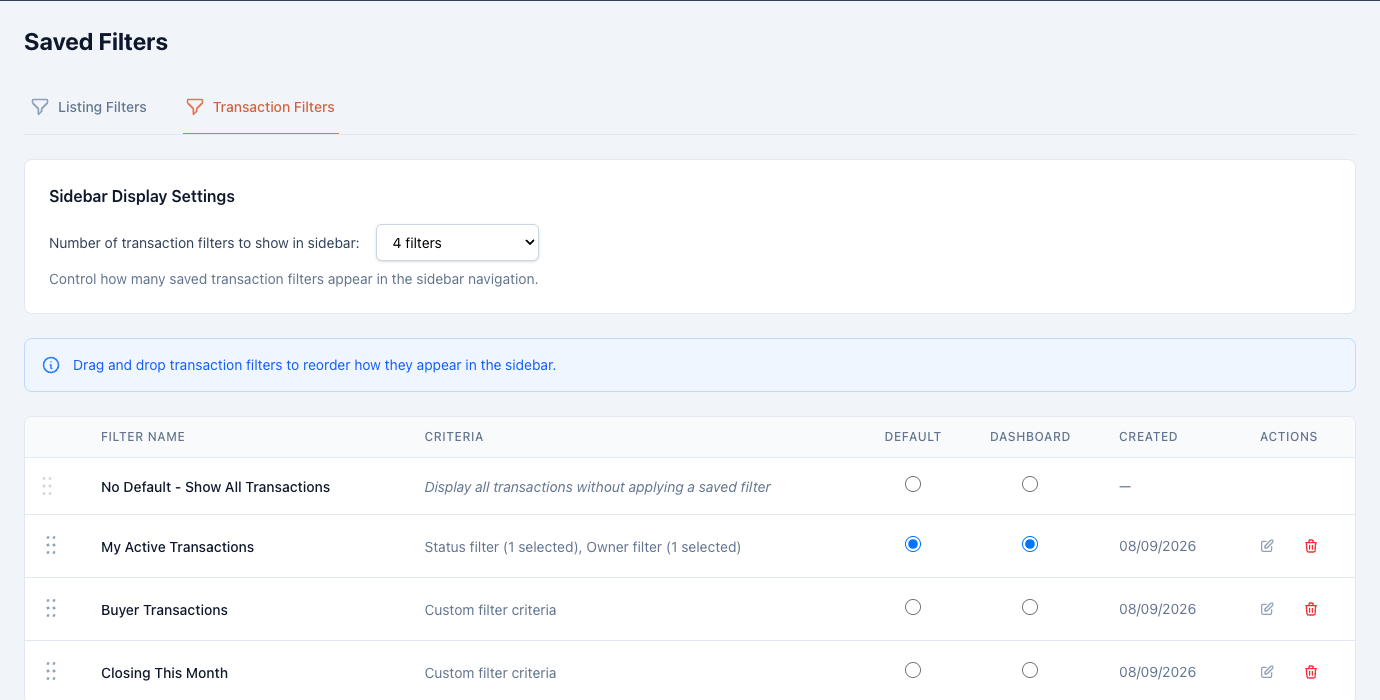Viewport: 1380px width, 700px height.
Task: Open the Transaction Filters tab
Action: pos(261,107)
